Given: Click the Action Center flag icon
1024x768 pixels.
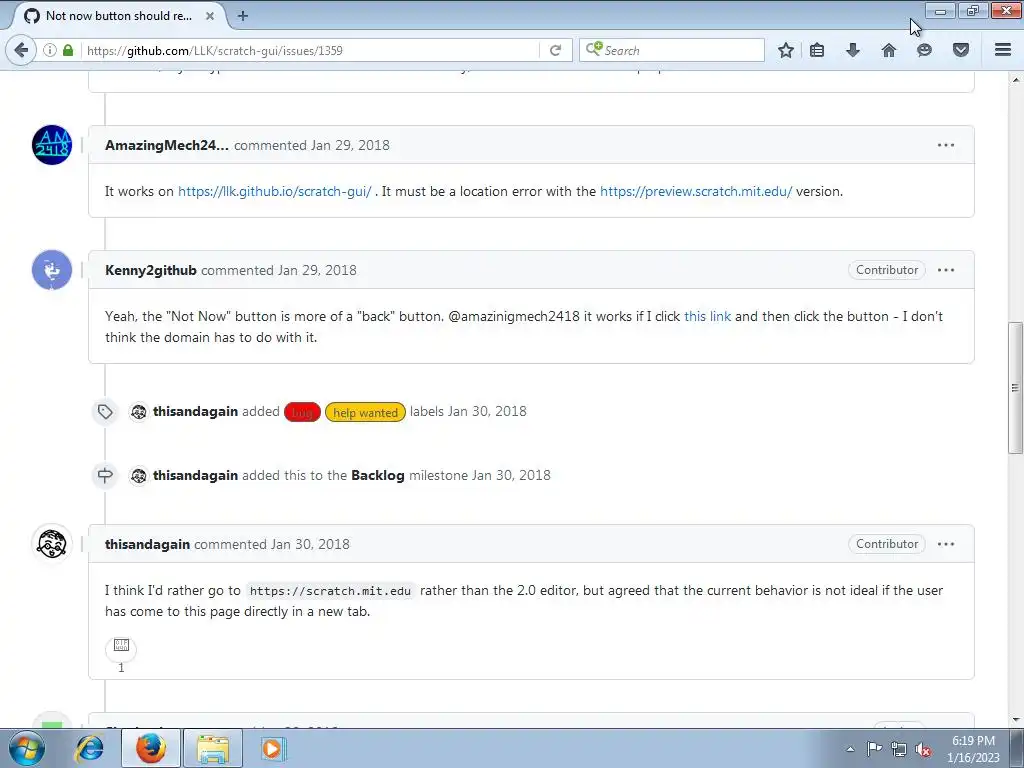Looking at the screenshot, I should click(x=874, y=749).
